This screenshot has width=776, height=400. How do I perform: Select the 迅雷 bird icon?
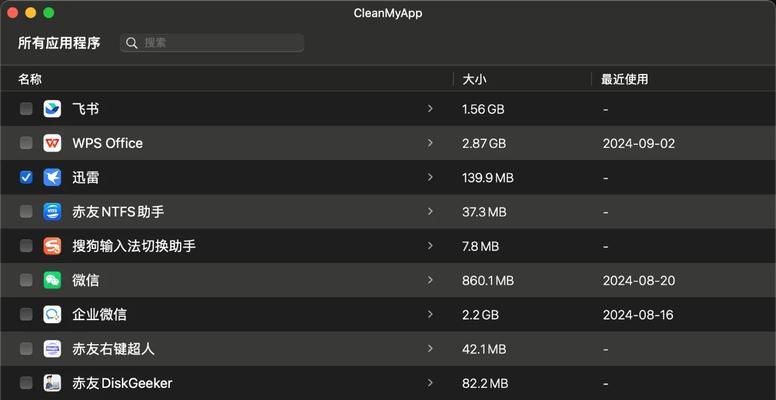pyautogui.click(x=52, y=177)
